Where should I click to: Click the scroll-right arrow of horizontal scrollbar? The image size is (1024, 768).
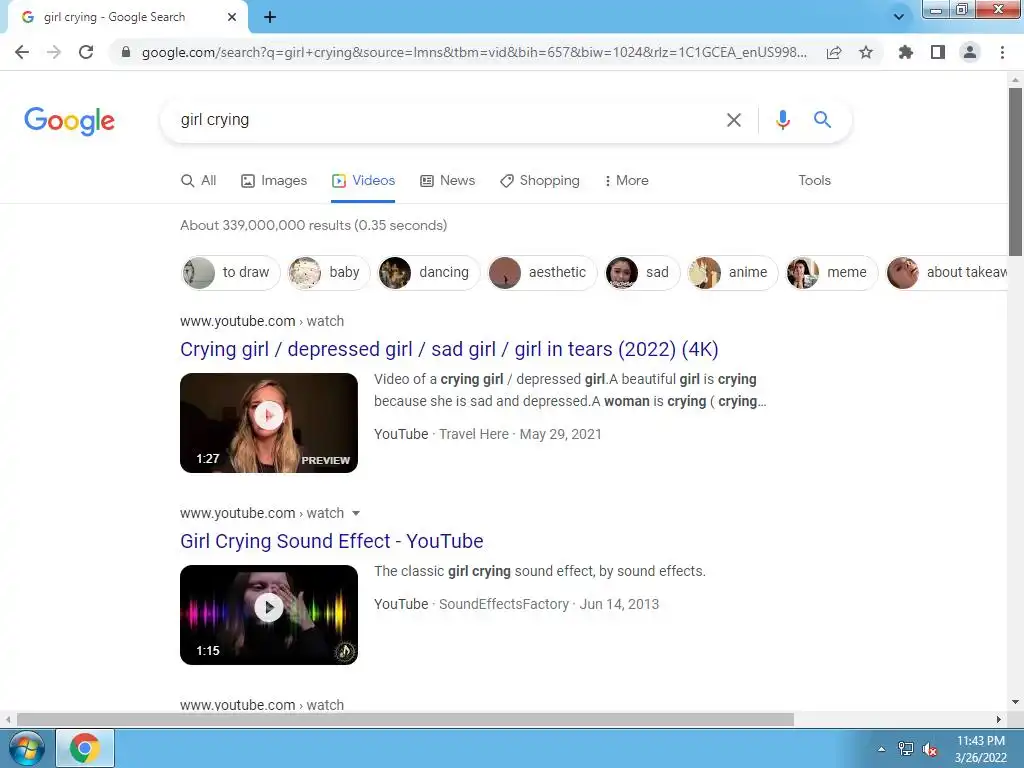point(999,719)
